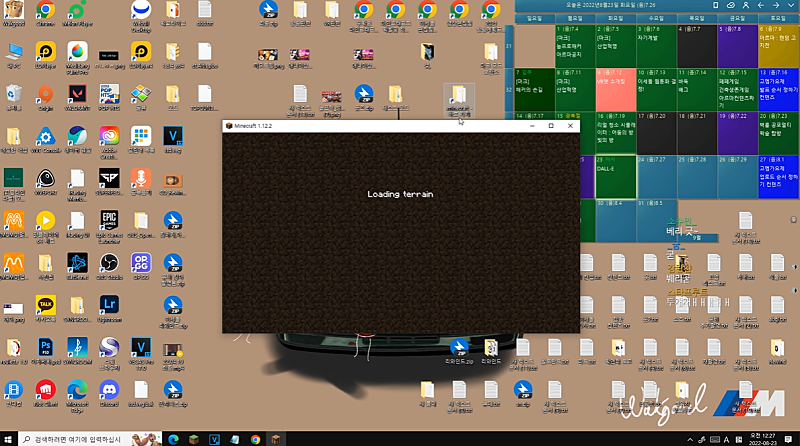
Task: Click the cloud sync icon in calendar header
Action: (x=731, y=5)
